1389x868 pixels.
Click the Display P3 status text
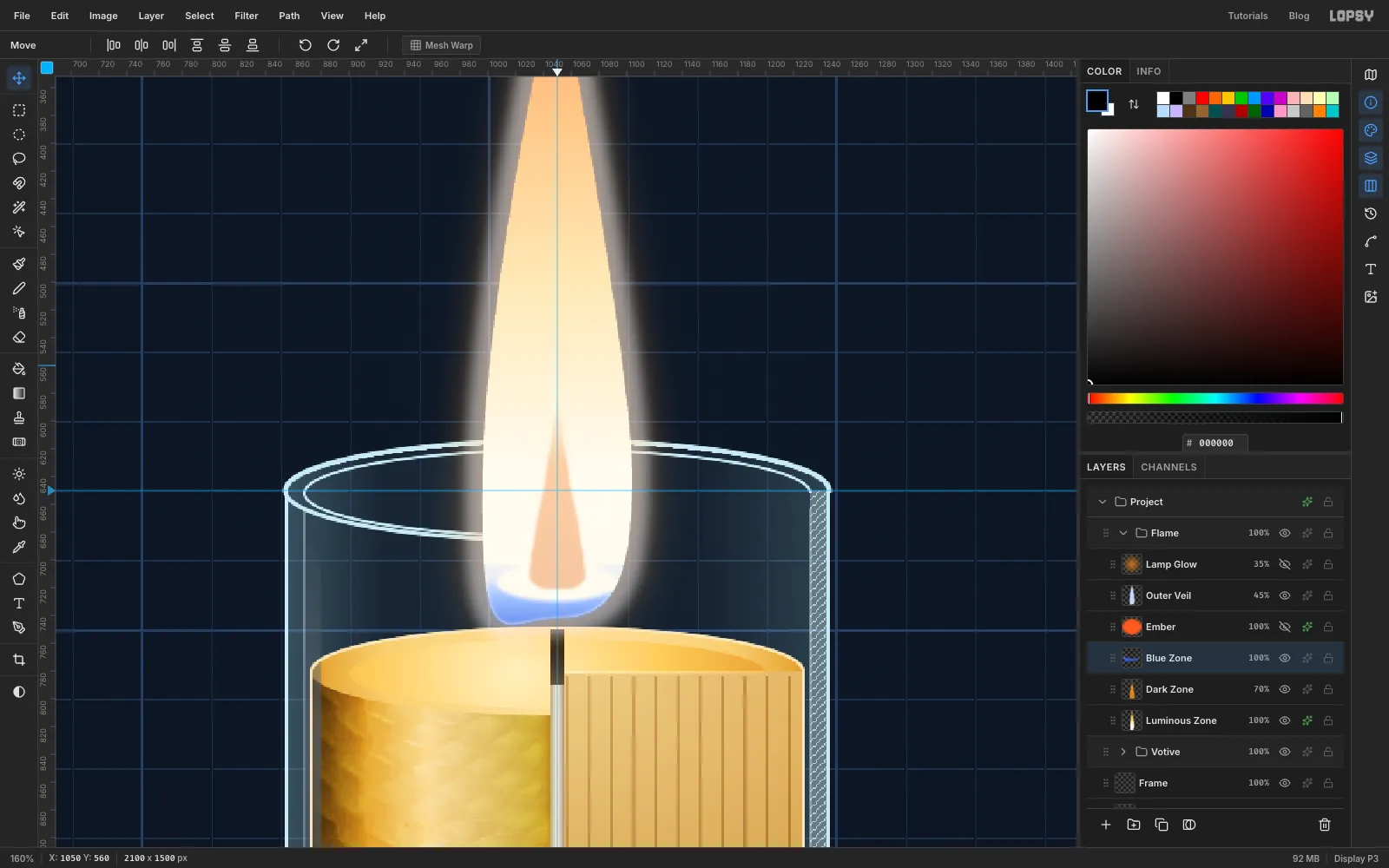click(1356, 858)
